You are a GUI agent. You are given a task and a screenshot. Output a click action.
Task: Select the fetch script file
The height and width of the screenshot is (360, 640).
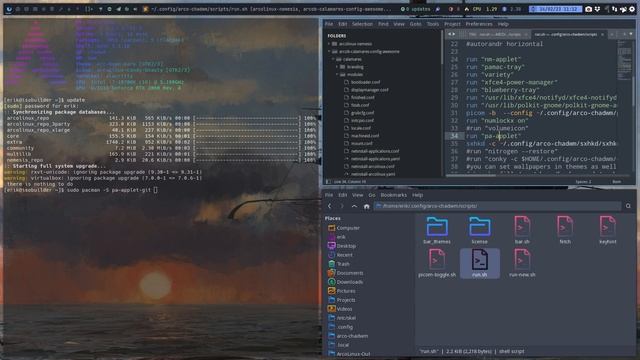tap(565, 230)
